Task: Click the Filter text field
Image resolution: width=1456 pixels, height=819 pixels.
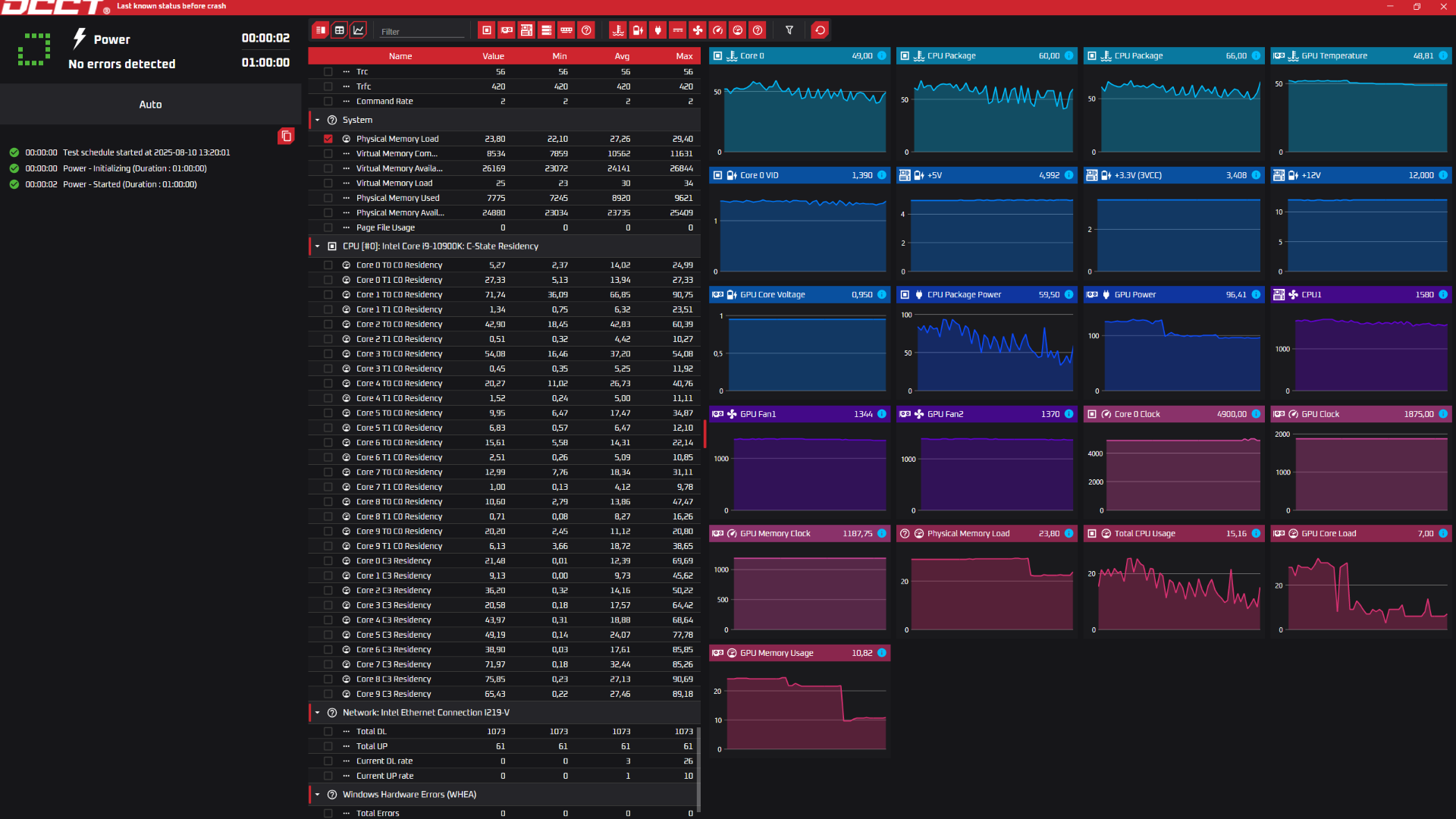Action: pyautogui.click(x=422, y=31)
